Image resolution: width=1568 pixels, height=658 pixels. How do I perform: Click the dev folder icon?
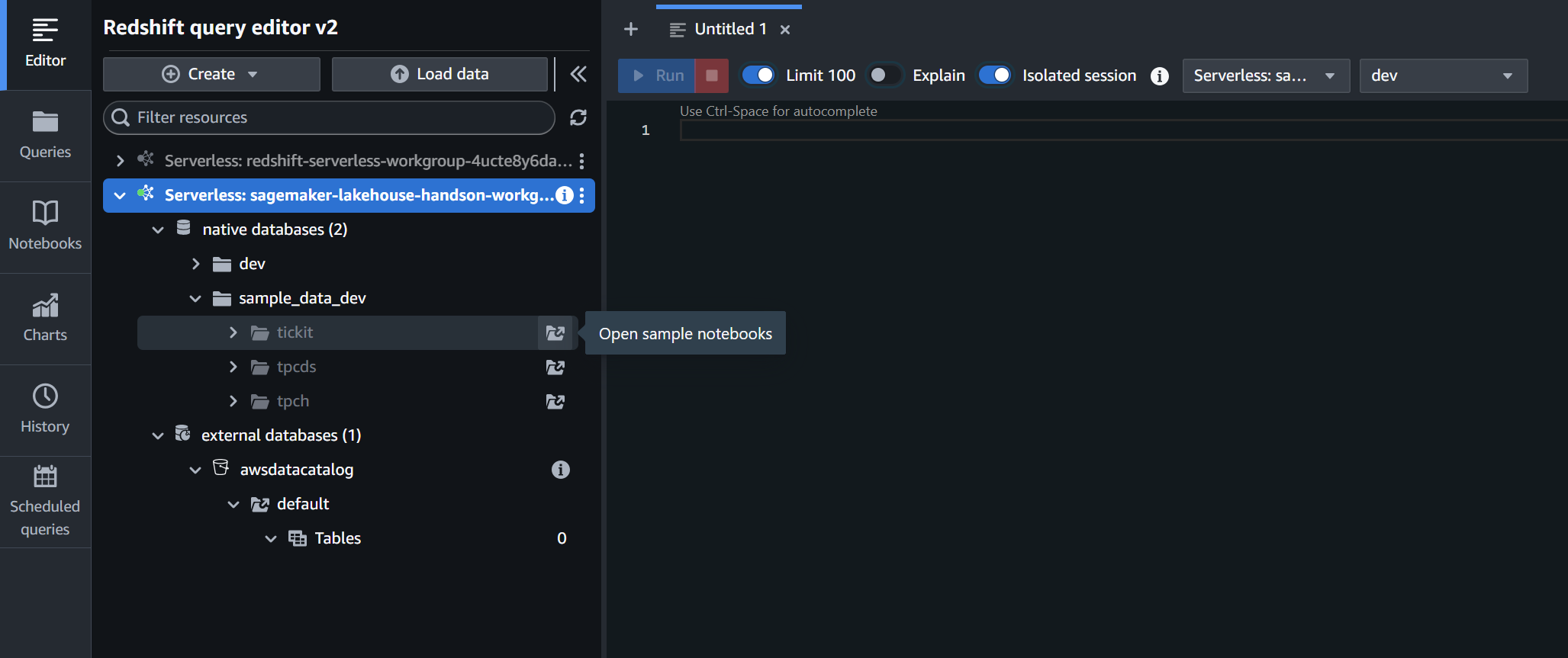(x=222, y=264)
